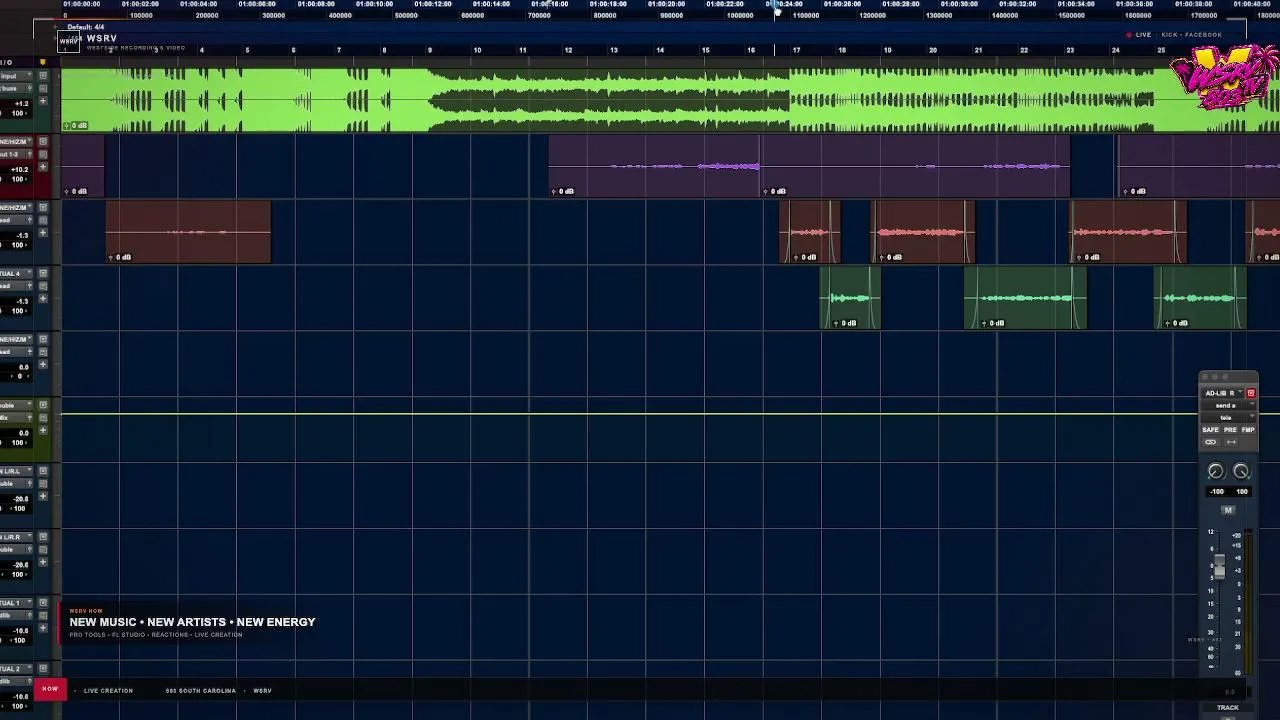The height and width of the screenshot is (720, 1280).
Task: Click the plus icon on the TUAL 1 track
Action: pos(43,629)
